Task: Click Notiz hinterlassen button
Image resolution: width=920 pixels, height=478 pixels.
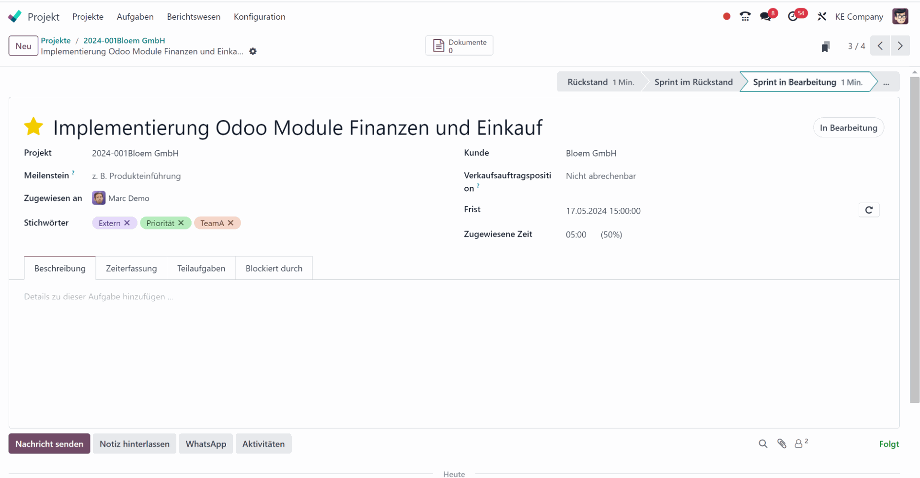Action: click(134, 444)
